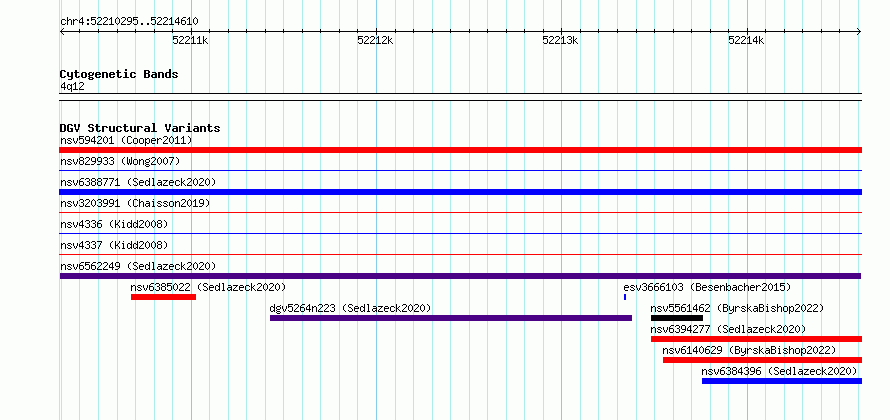Click the thin red nsv4337 line
890x420 pixels.
pos(460,254)
